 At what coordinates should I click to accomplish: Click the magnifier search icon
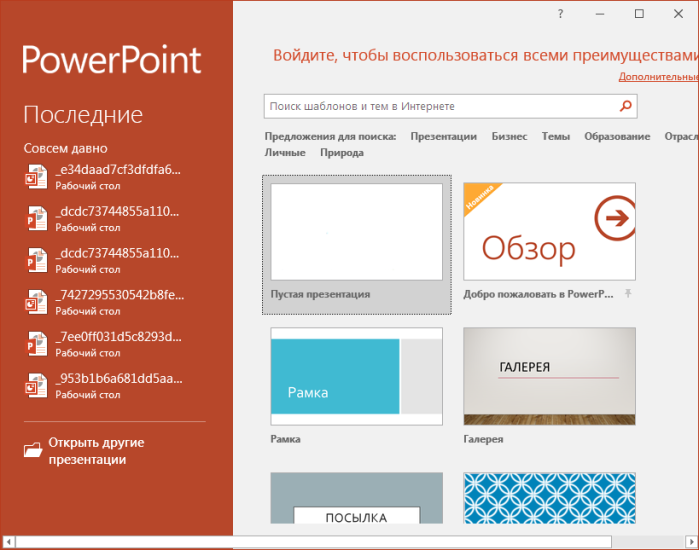(x=625, y=106)
